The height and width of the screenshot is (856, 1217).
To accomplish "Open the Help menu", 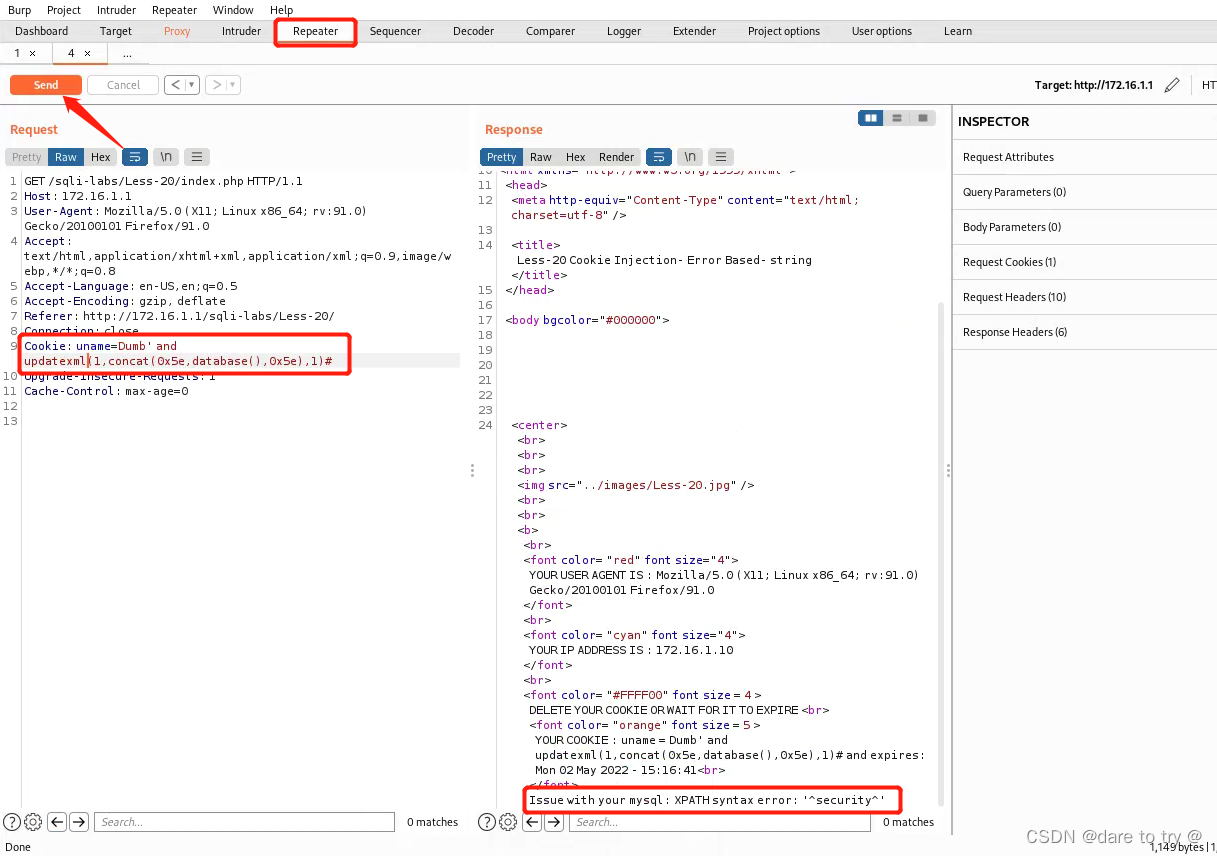I will tap(281, 10).
